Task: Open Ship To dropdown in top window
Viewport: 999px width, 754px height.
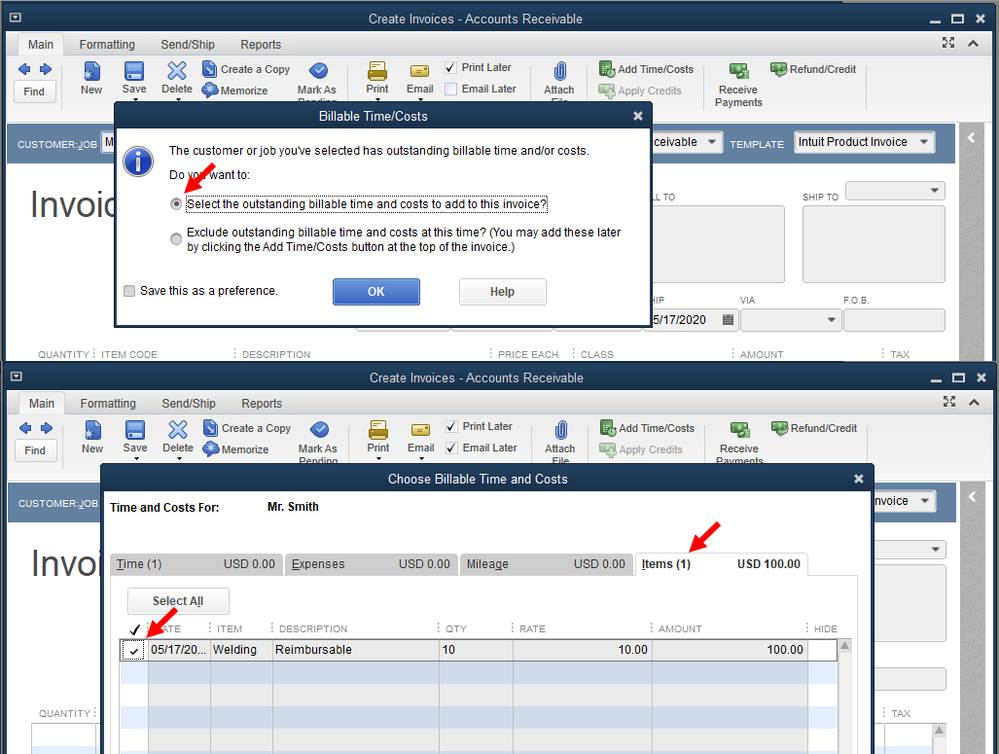Action: click(x=934, y=191)
